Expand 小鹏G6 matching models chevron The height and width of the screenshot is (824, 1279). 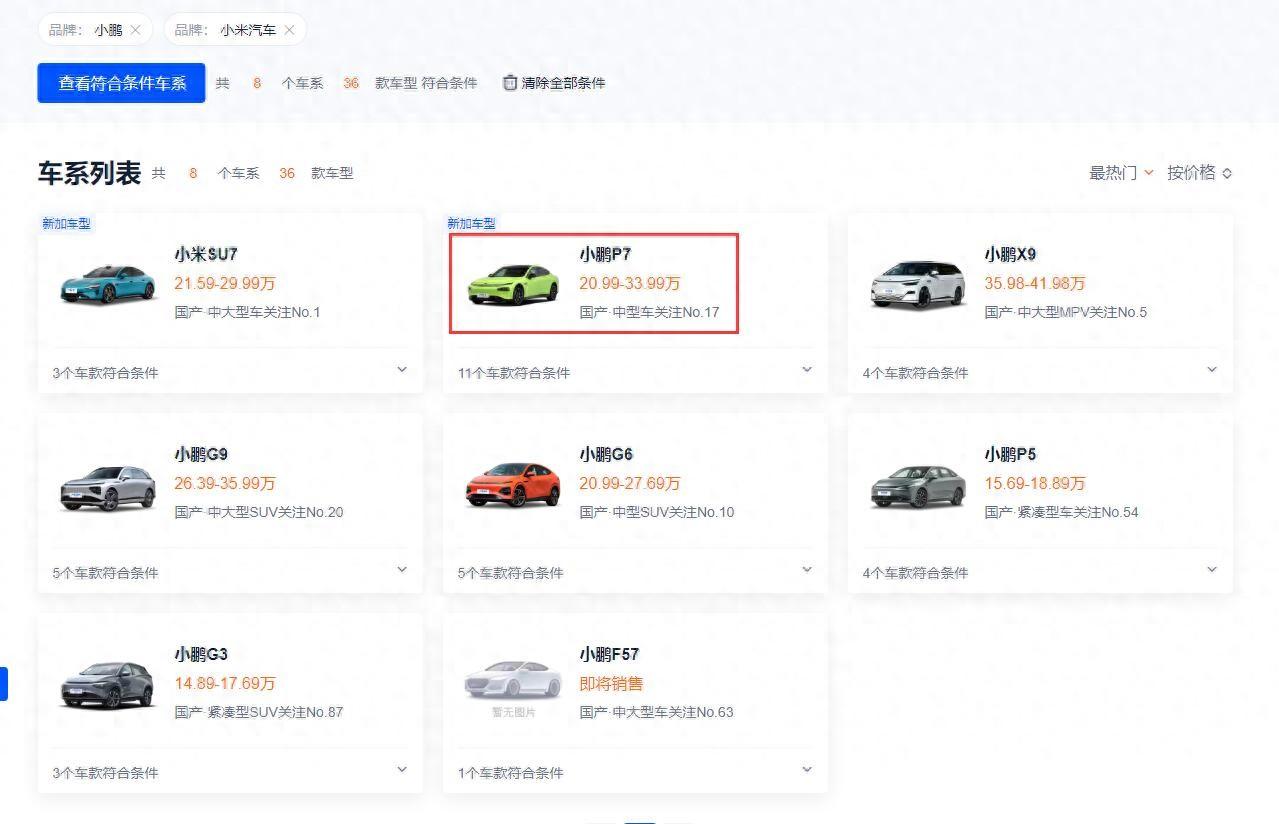tap(807, 569)
